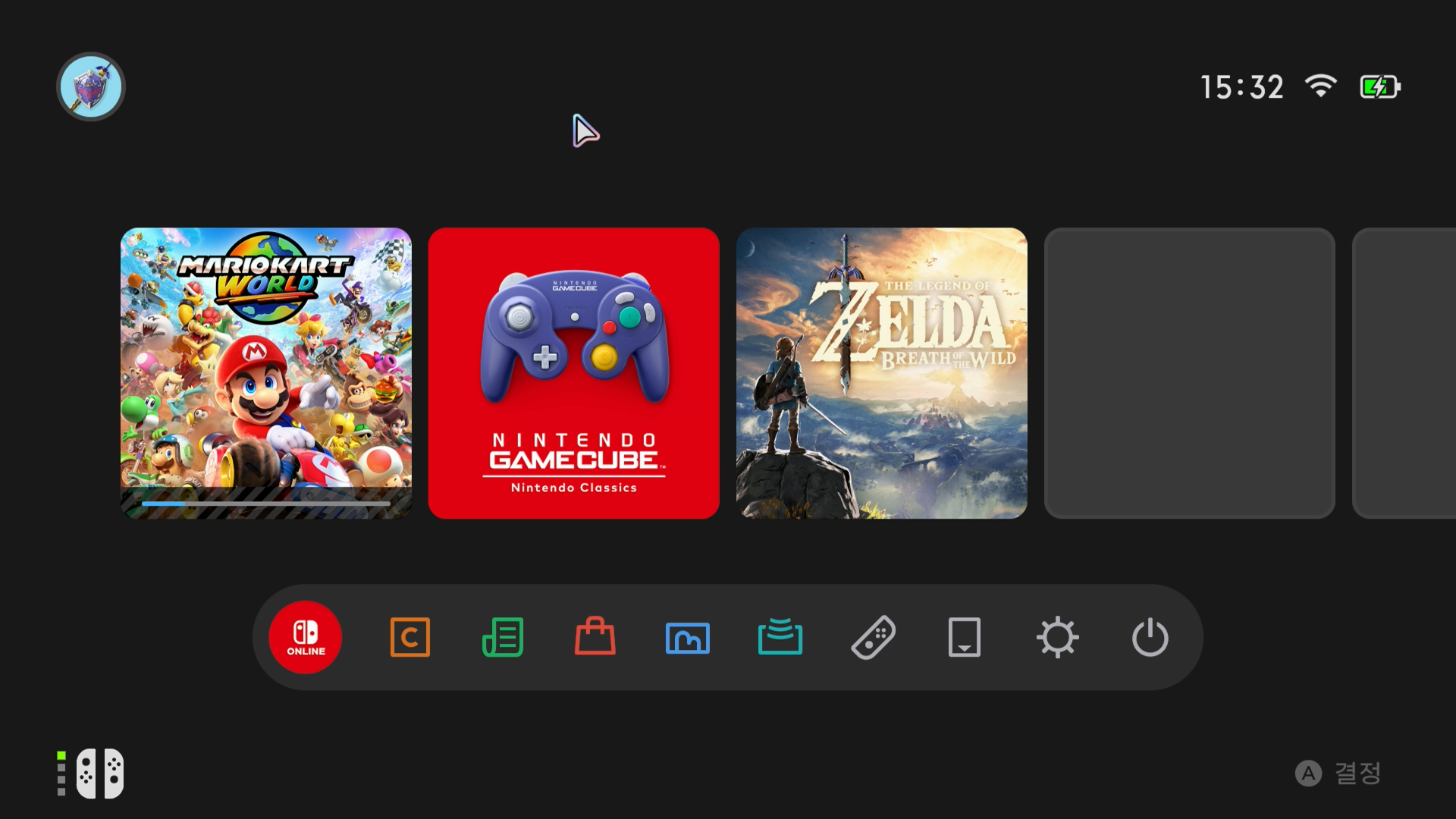The height and width of the screenshot is (819, 1456).
Task: Click the Wi-Fi status icon
Action: [x=1321, y=86]
